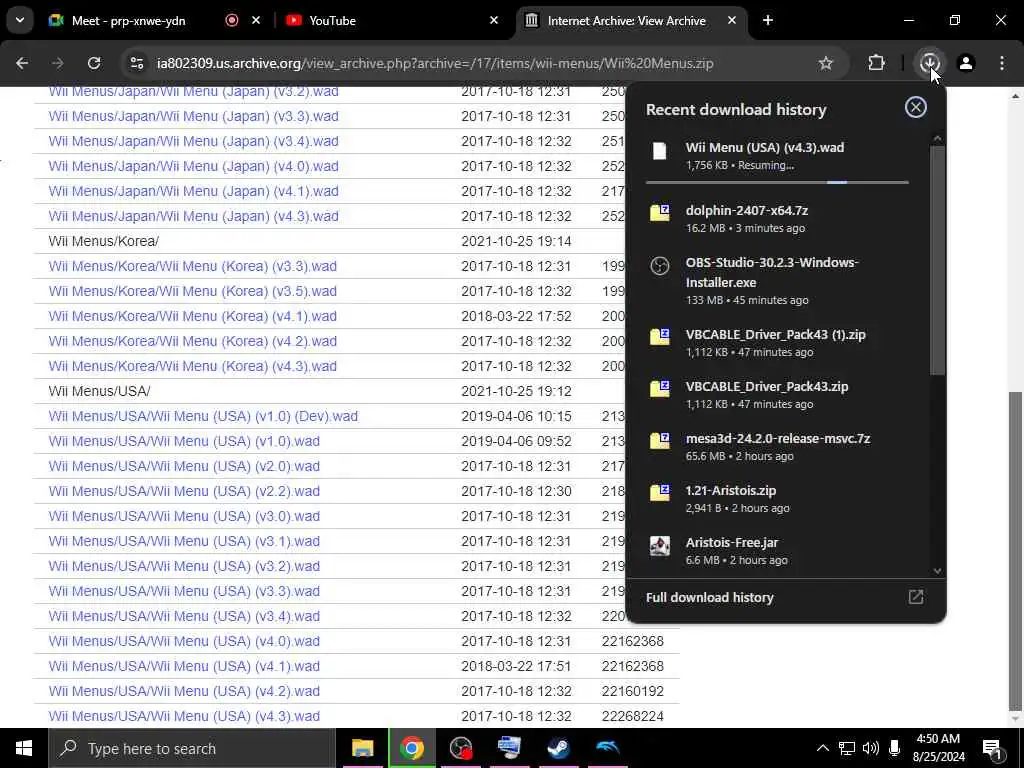The image size is (1024, 768).
Task: Switch to the YouTube tab
Action: click(332, 20)
